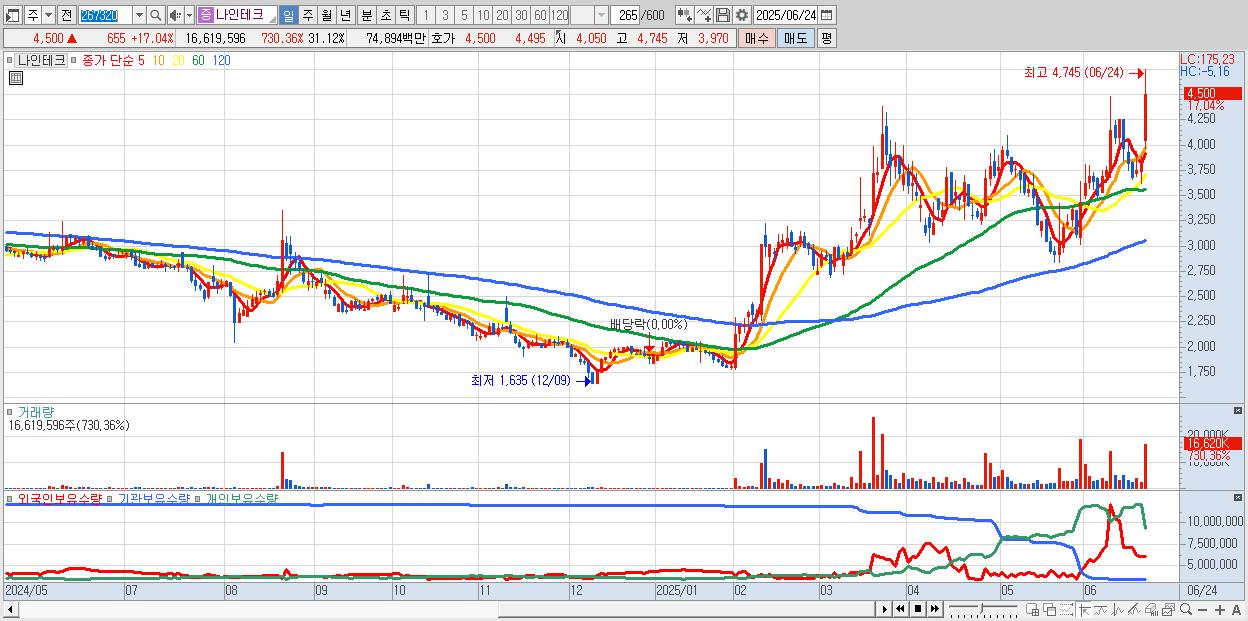Screen dimensions: 1248x621
Task: Click the play button in bottom playback bar
Action: (885, 609)
